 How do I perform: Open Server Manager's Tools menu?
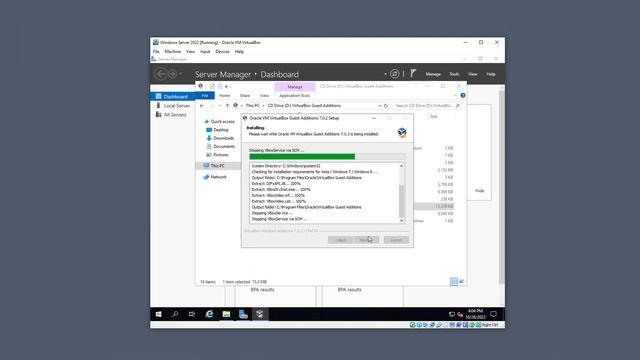click(454, 74)
